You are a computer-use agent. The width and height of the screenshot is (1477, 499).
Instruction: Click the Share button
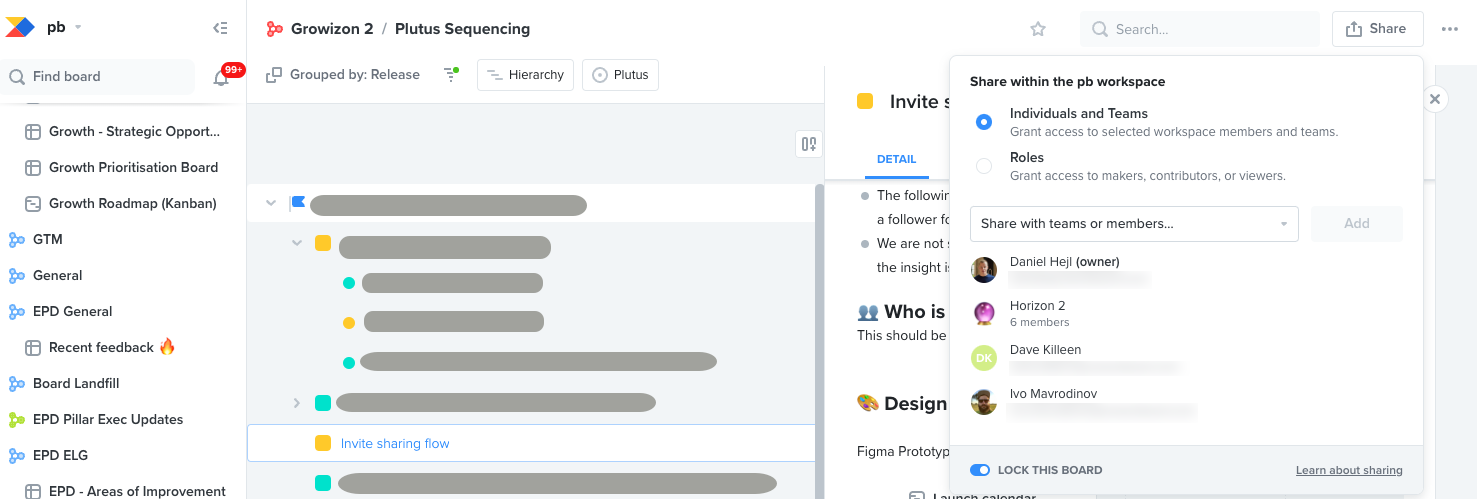pyautogui.click(x=1377, y=29)
